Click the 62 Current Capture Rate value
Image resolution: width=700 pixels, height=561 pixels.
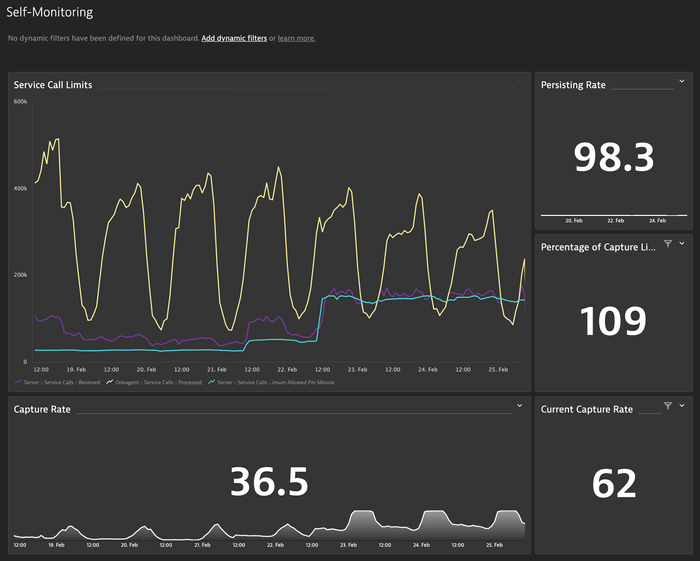613,483
